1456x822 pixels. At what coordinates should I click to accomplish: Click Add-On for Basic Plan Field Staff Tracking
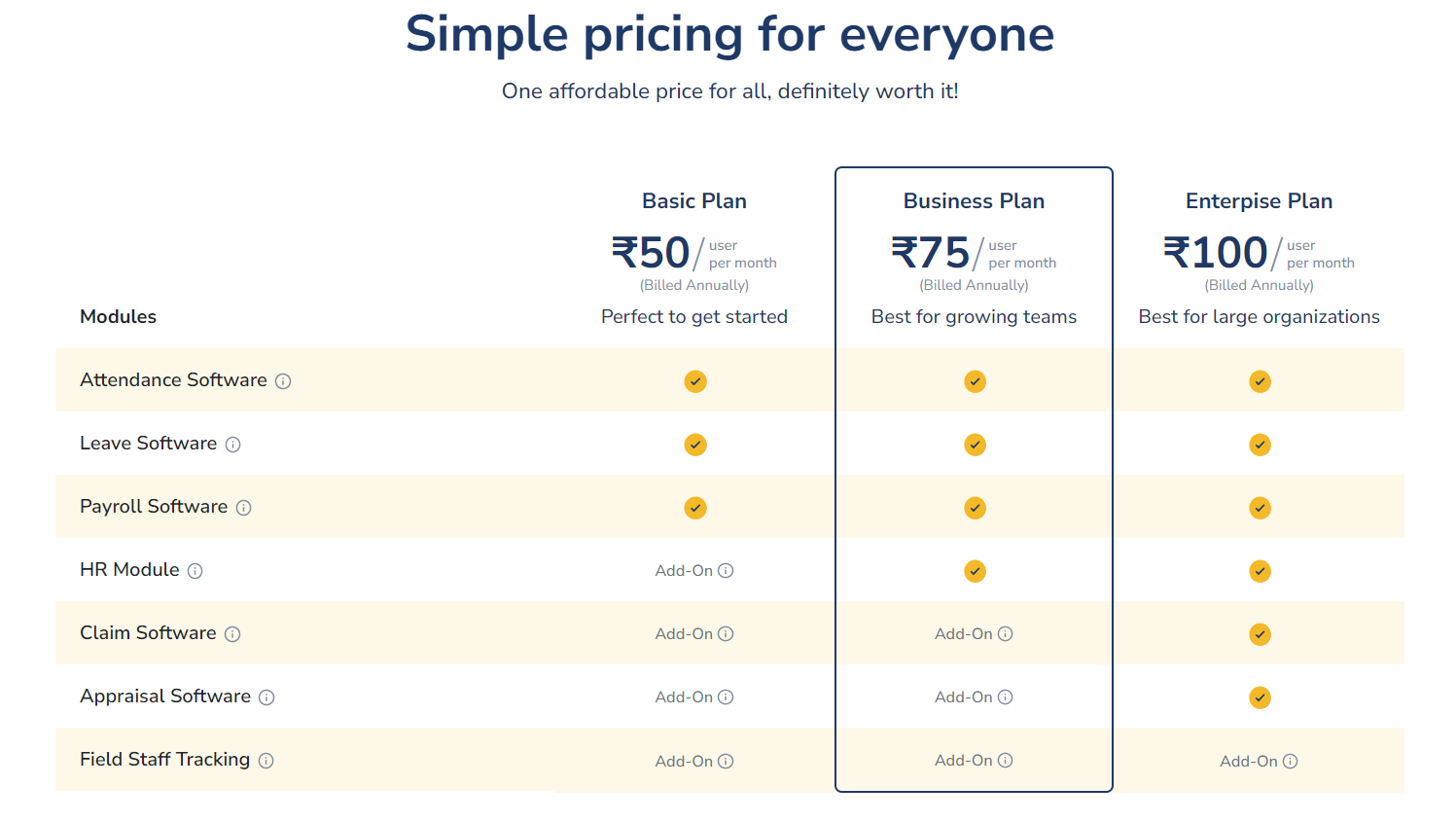click(684, 762)
